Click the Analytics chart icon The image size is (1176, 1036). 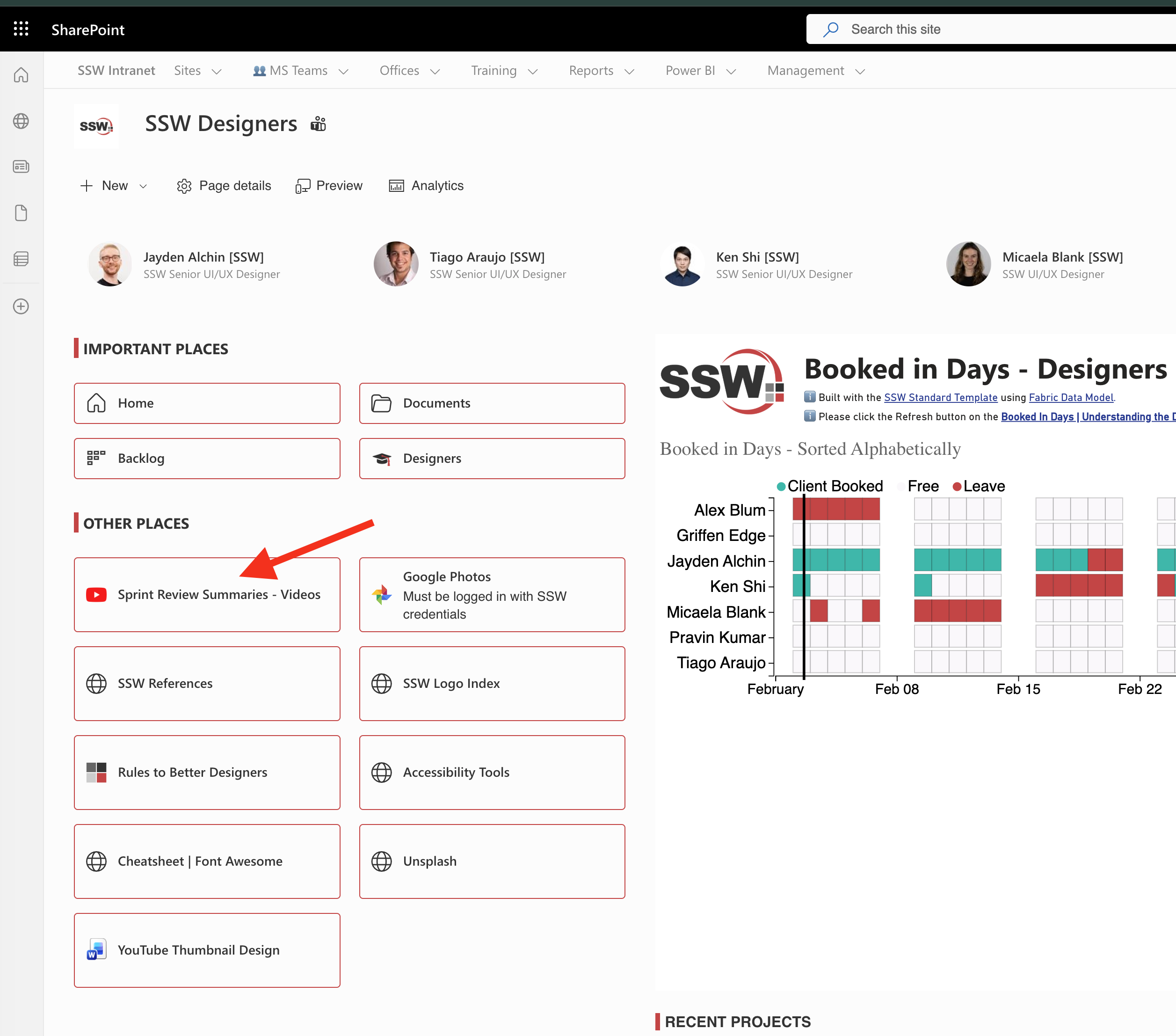pos(396,186)
